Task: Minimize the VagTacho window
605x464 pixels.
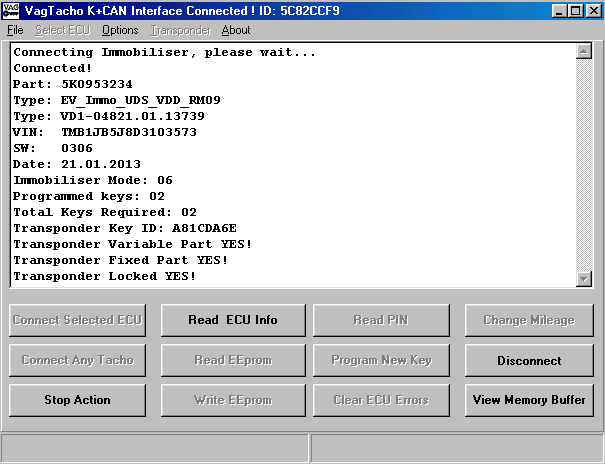Action: coord(559,11)
